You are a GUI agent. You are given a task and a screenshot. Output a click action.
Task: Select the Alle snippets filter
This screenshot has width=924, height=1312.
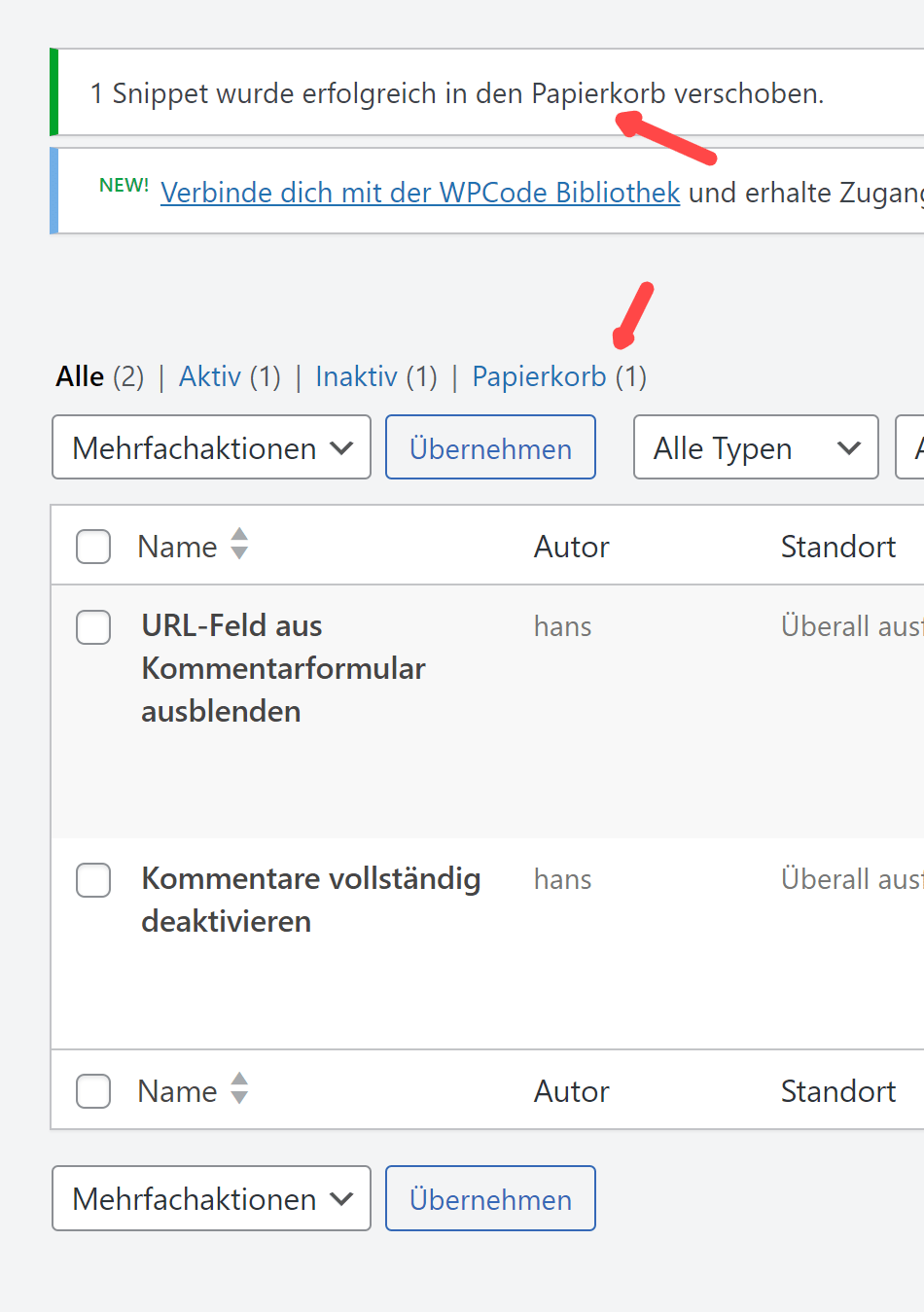point(80,376)
